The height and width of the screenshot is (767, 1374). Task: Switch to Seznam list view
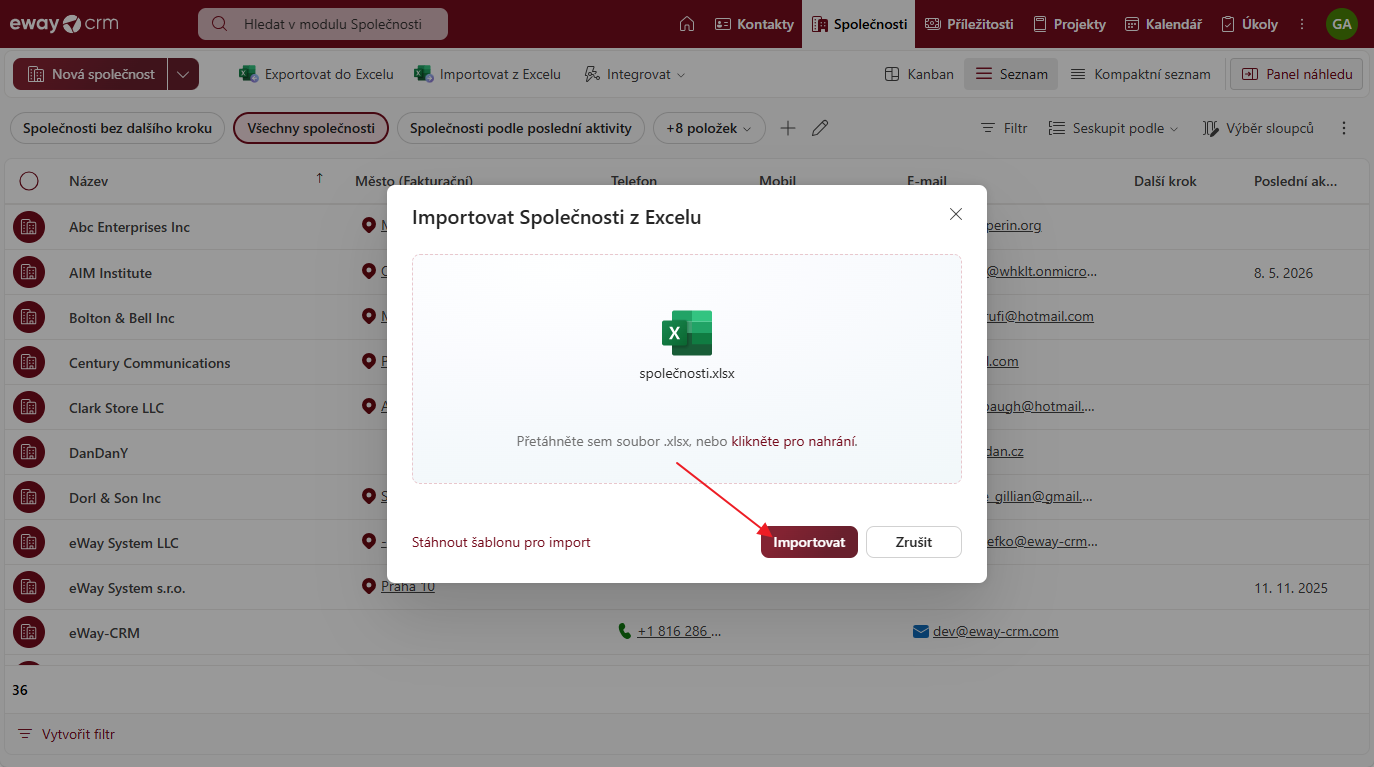pyautogui.click(x=1011, y=74)
